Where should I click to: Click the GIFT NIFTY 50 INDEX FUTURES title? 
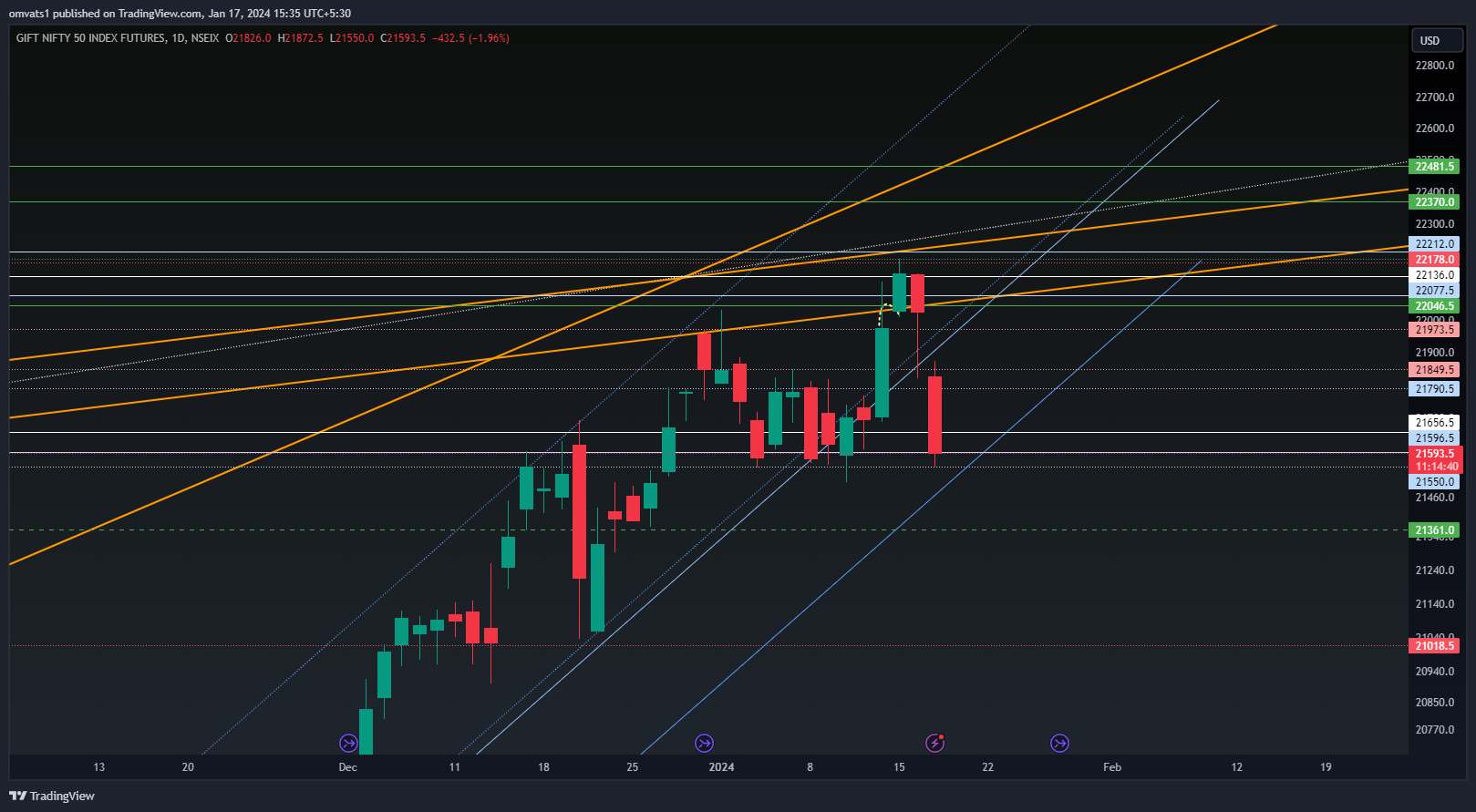(x=91, y=38)
